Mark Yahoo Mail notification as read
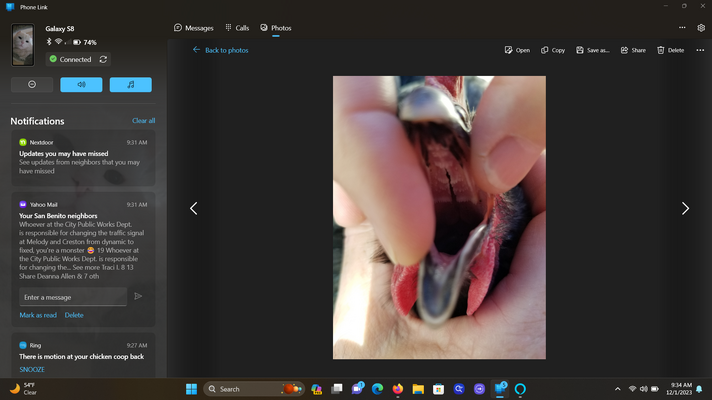712x400 pixels. click(x=38, y=315)
